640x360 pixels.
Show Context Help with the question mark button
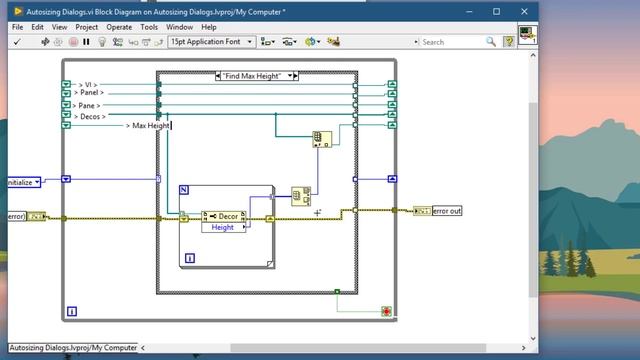point(509,42)
